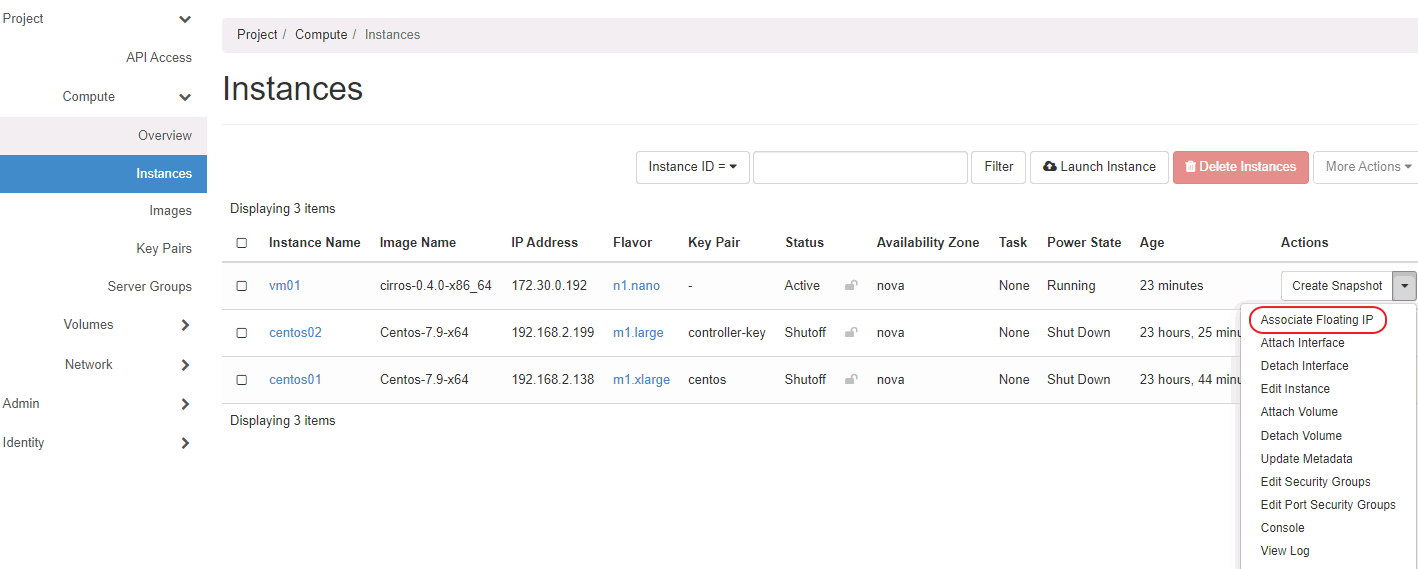Screen dimensions: 1418x569
Task: Click the lock icon in centos01 row
Action: click(x=851, y=380)
